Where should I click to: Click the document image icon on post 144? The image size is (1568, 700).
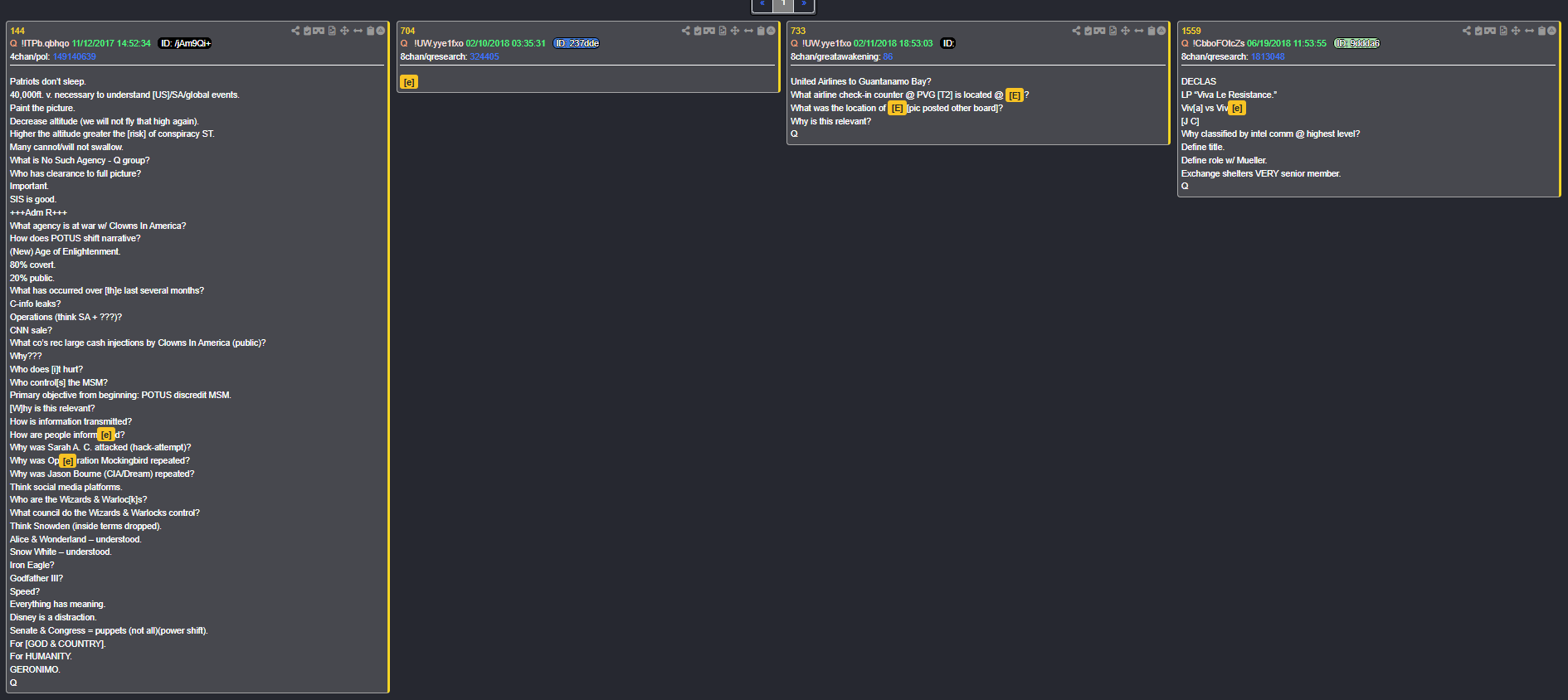pos(332,31)
